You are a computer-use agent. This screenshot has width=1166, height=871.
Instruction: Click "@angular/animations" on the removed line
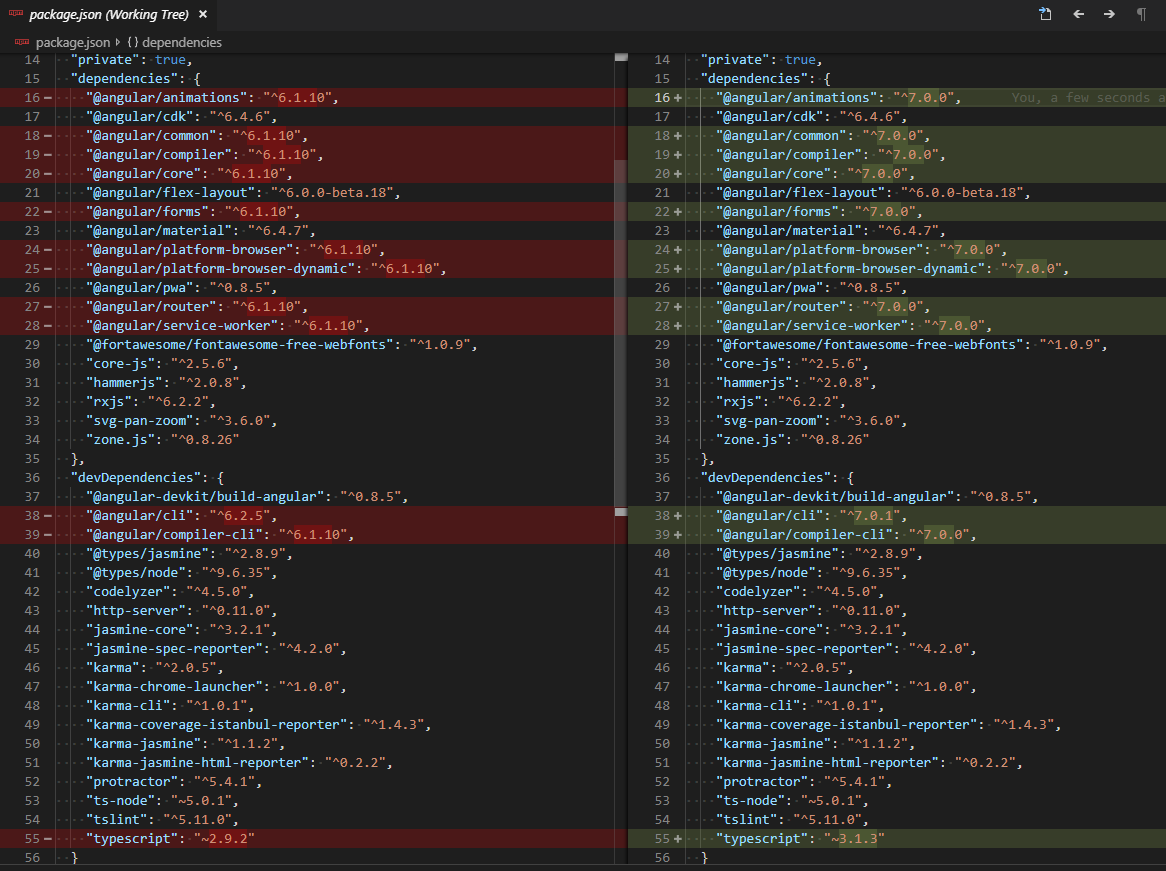pos(167,97)
